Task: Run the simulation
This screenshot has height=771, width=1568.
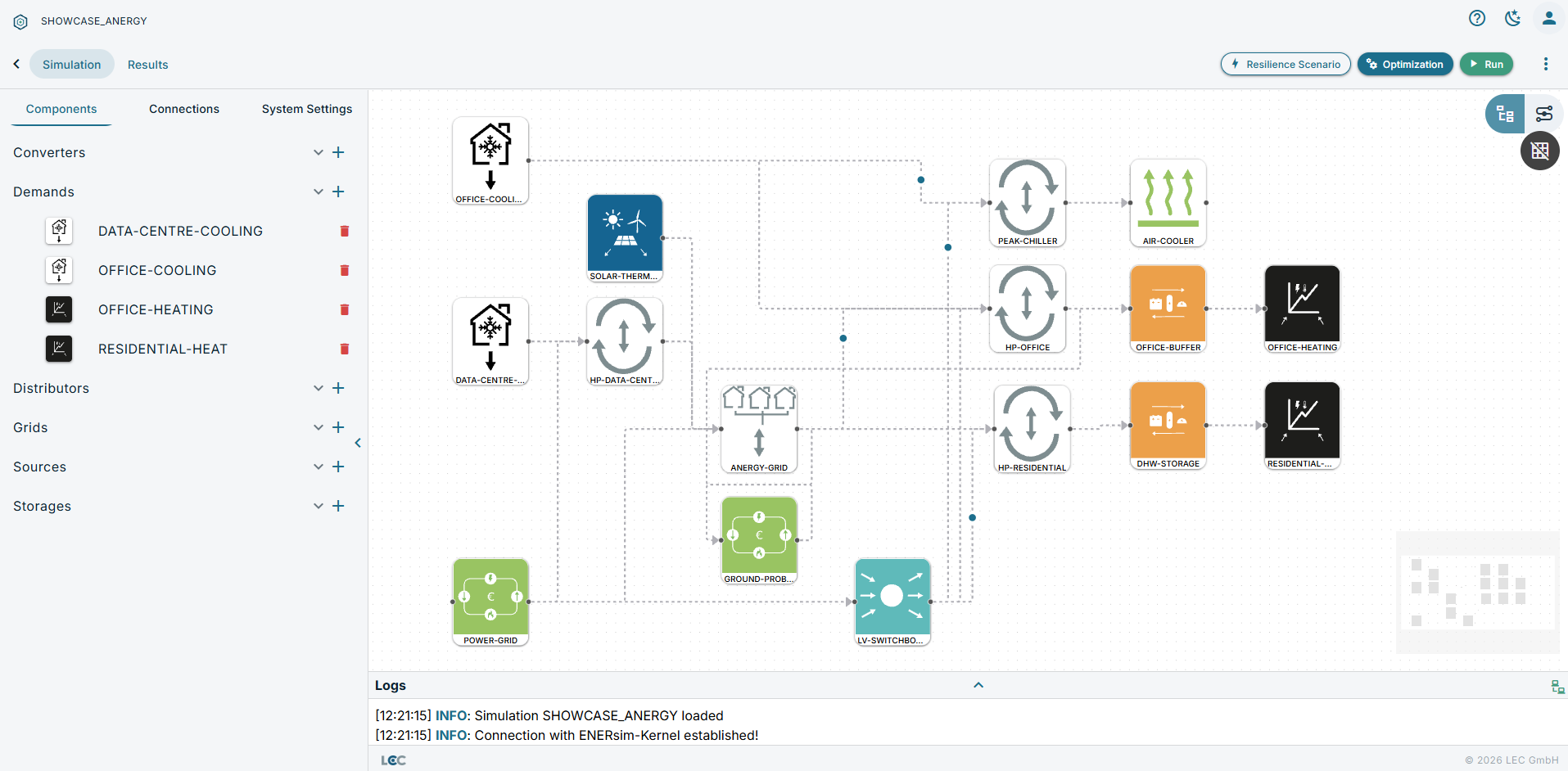Action: point(1487,64)
